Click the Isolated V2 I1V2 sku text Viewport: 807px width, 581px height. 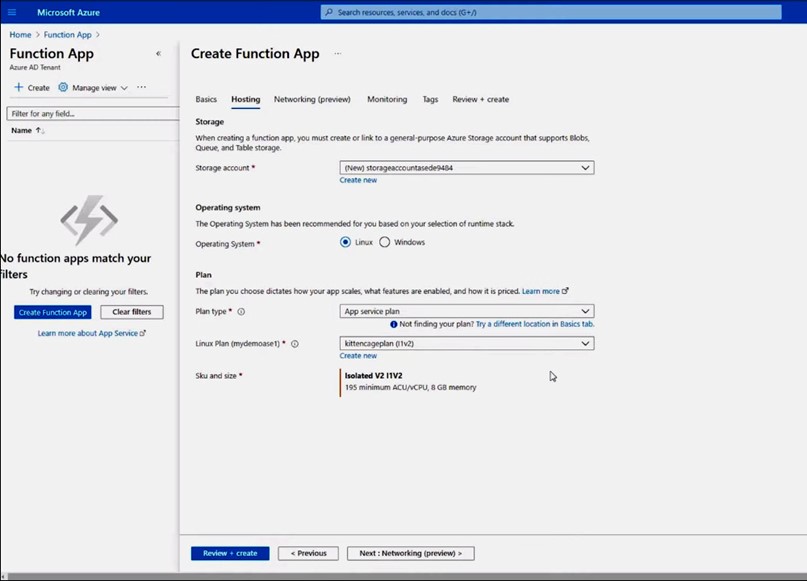coord(374,376)
